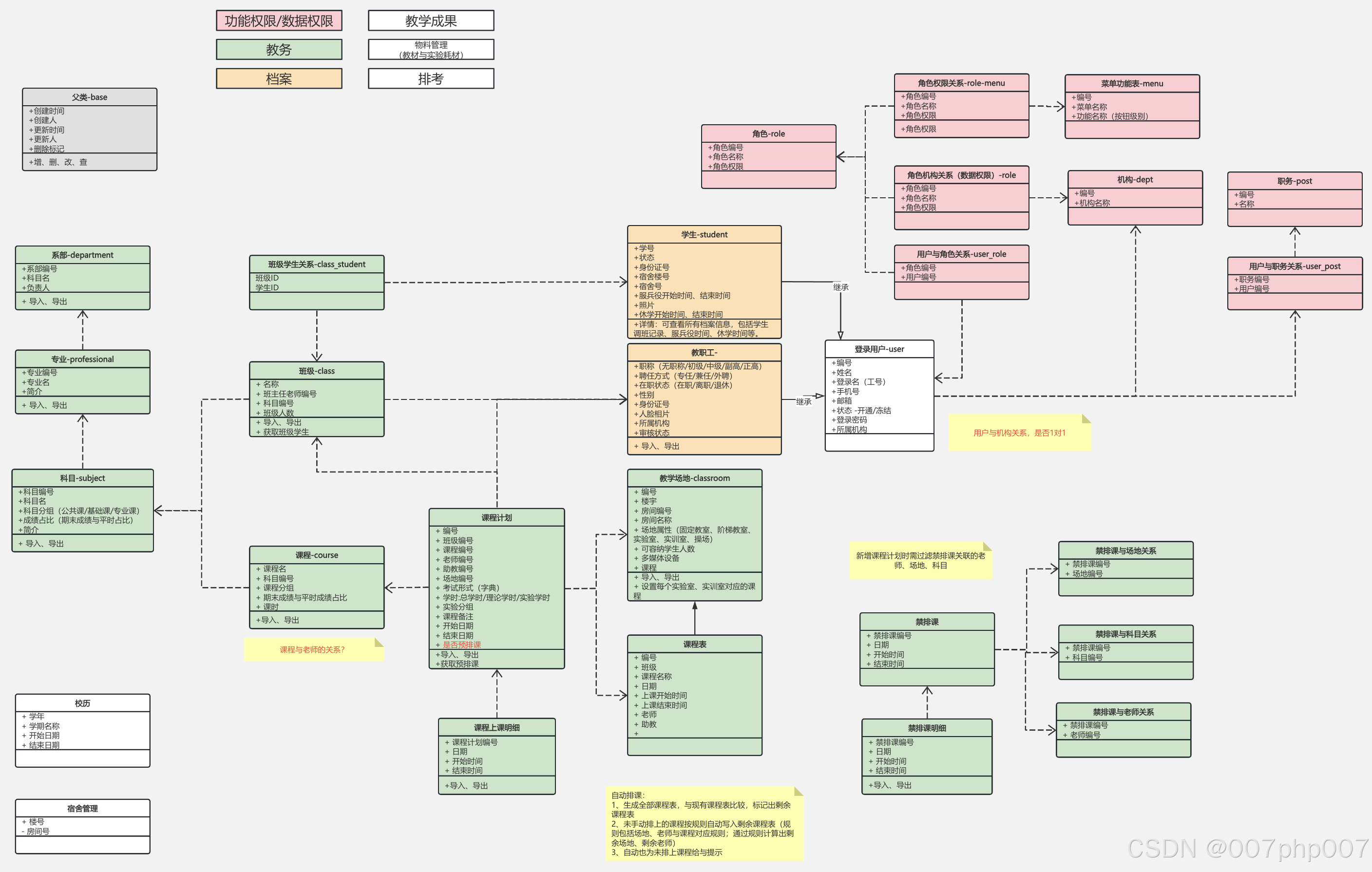Click the 继承 label near 教职工 arrow
The width and height of the screenshot is (1372, 872).
[803, 402]
